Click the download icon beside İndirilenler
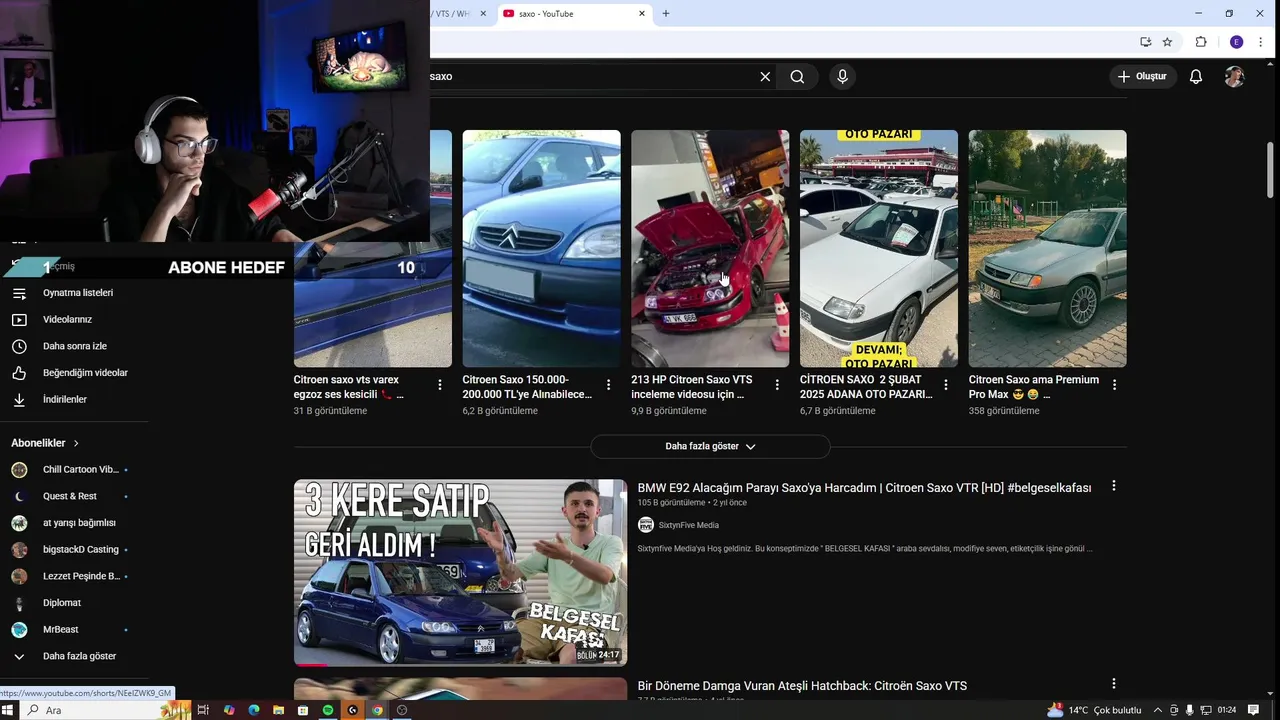The image size is (1280, 720). click(19, 399)
